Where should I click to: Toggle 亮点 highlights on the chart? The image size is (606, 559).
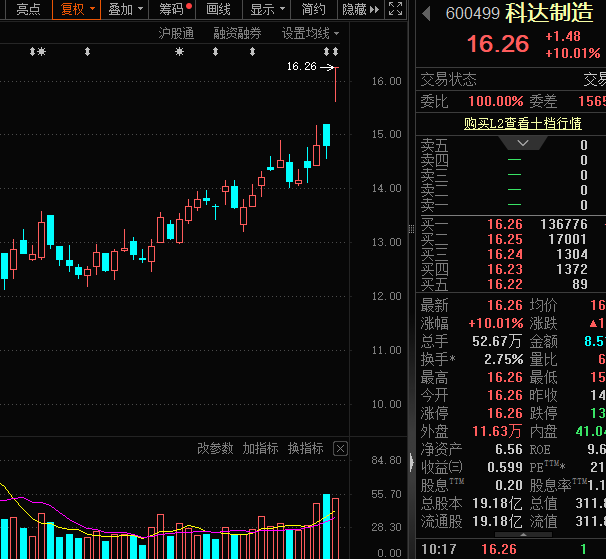(28, 9)
